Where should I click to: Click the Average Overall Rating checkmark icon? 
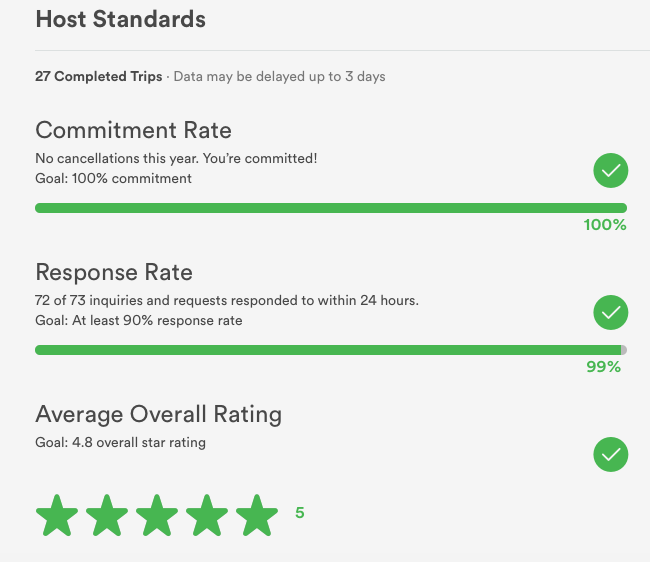(610, 455)
